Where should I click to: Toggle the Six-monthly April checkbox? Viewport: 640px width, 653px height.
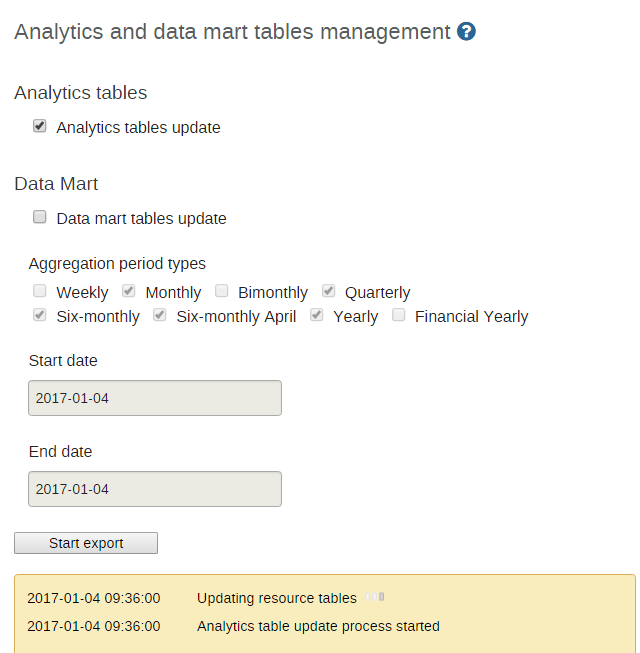[x=160, y=316]
